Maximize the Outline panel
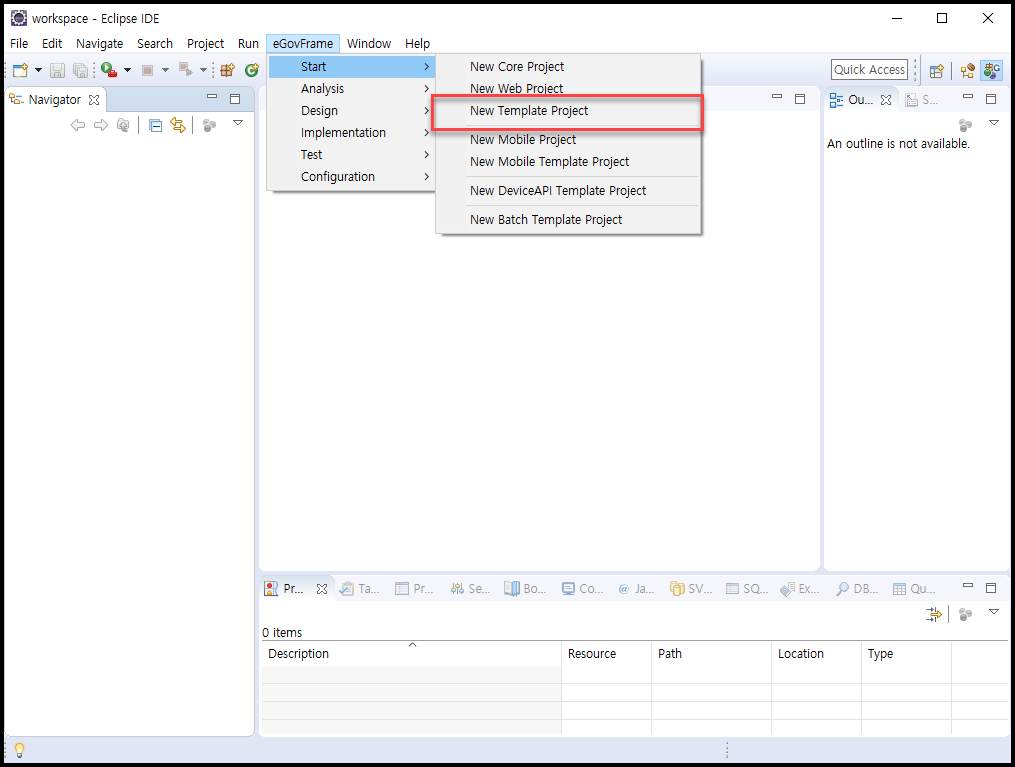This screenshot has width=1015, height=767. [x=991, y=99]
